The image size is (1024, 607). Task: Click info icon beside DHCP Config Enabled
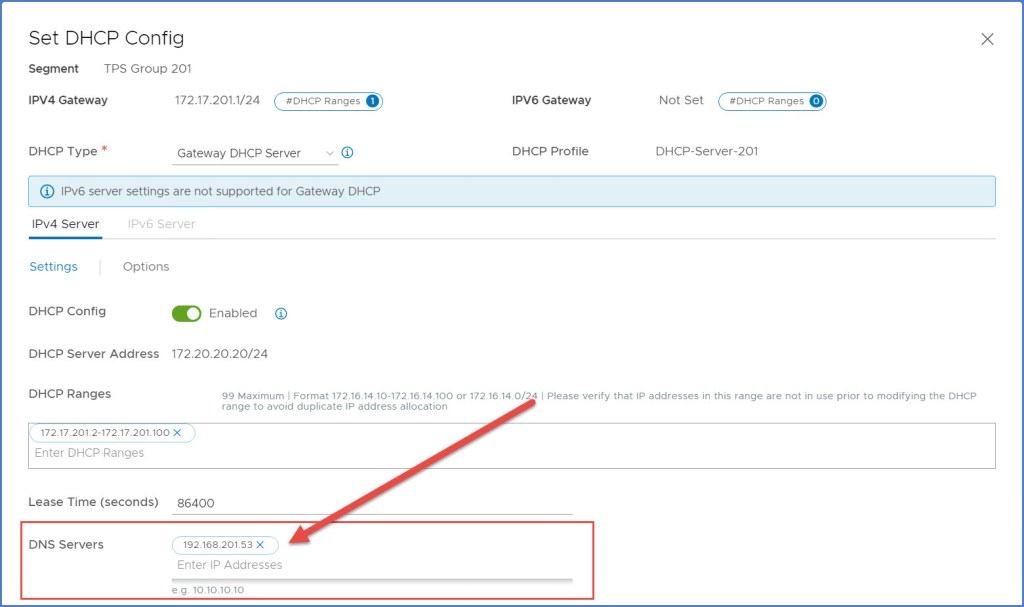281,313
